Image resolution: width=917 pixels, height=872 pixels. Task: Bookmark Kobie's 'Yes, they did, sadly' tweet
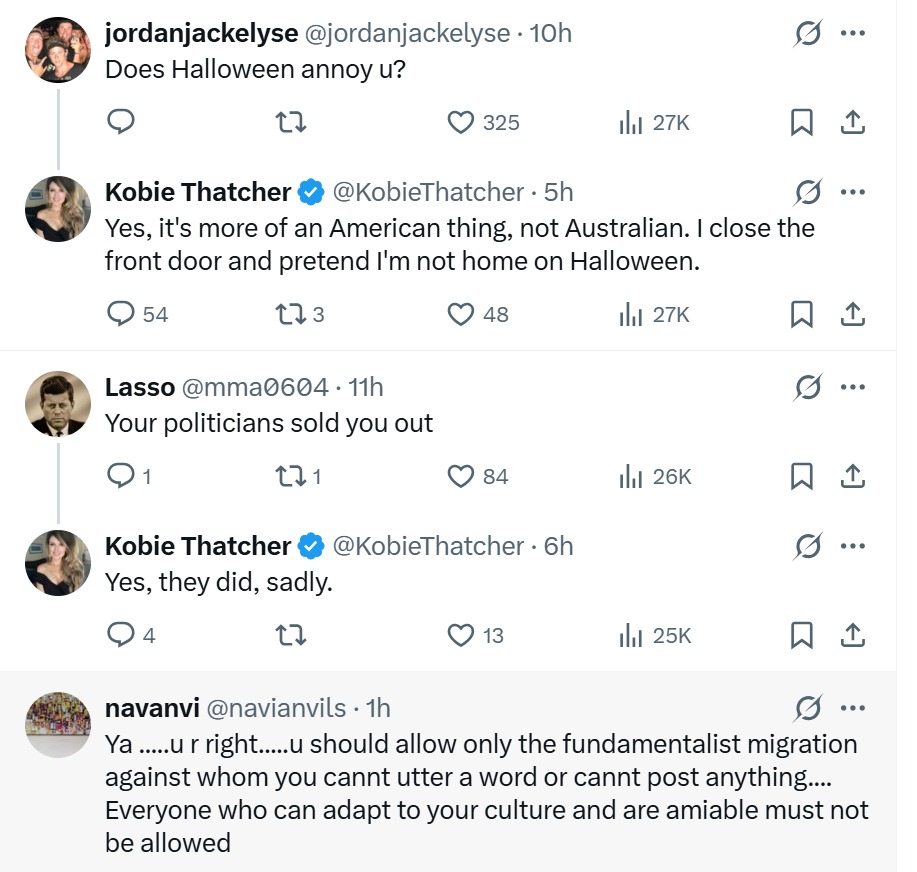point(801,635)
